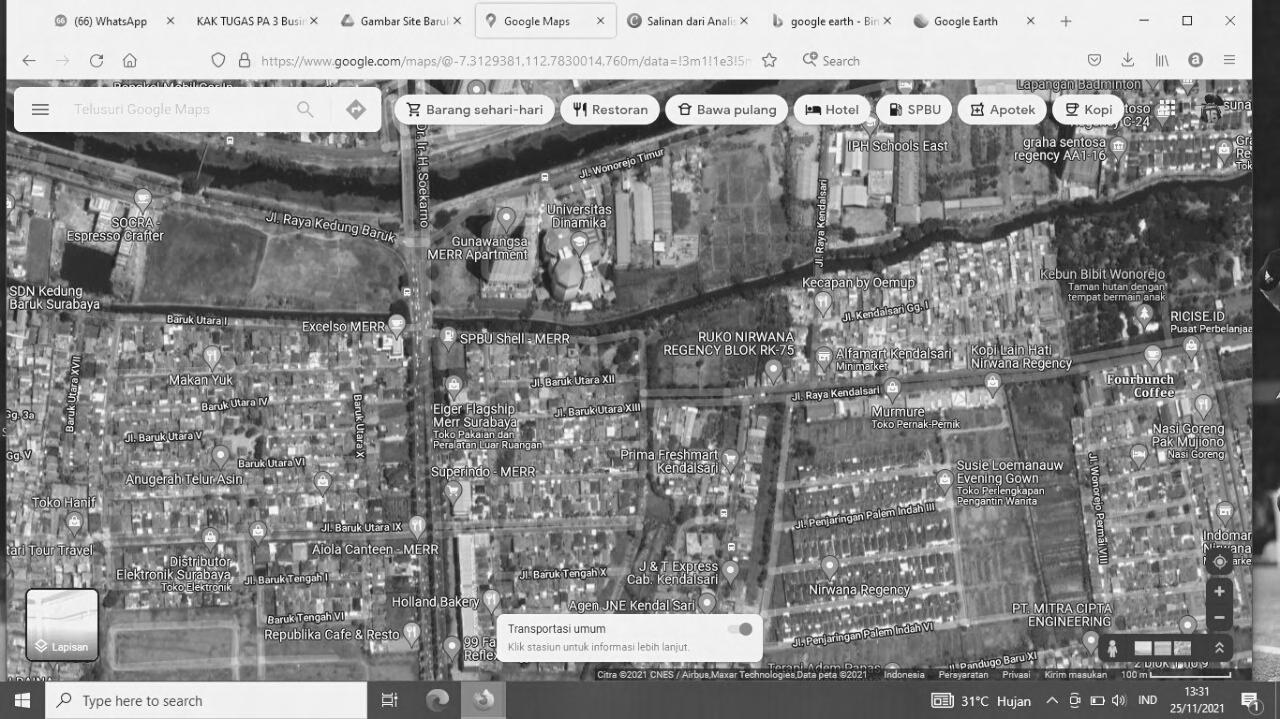Open a new browser tab
1280x719 pixels.
(1066, 21)
